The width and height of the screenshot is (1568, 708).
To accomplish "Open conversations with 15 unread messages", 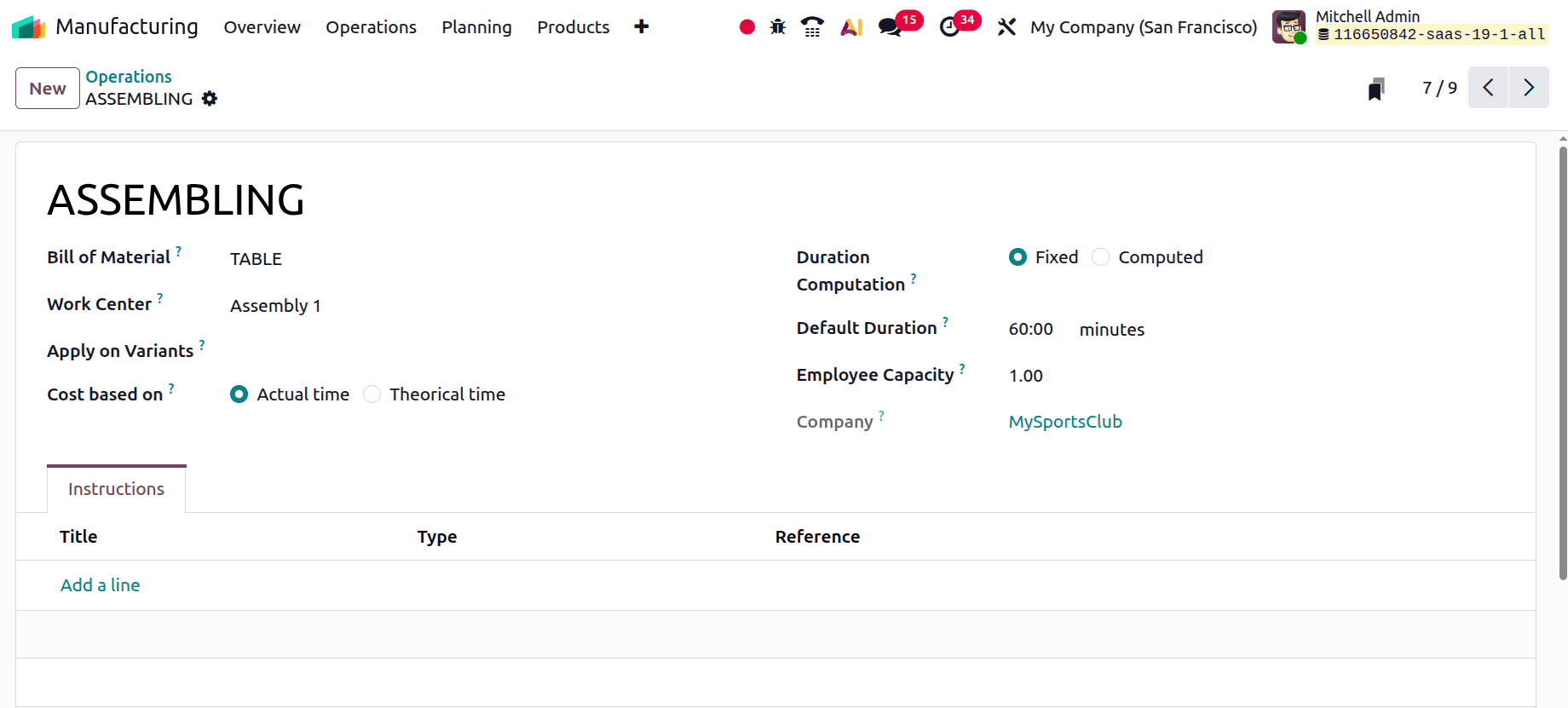I will pos(900,26).
